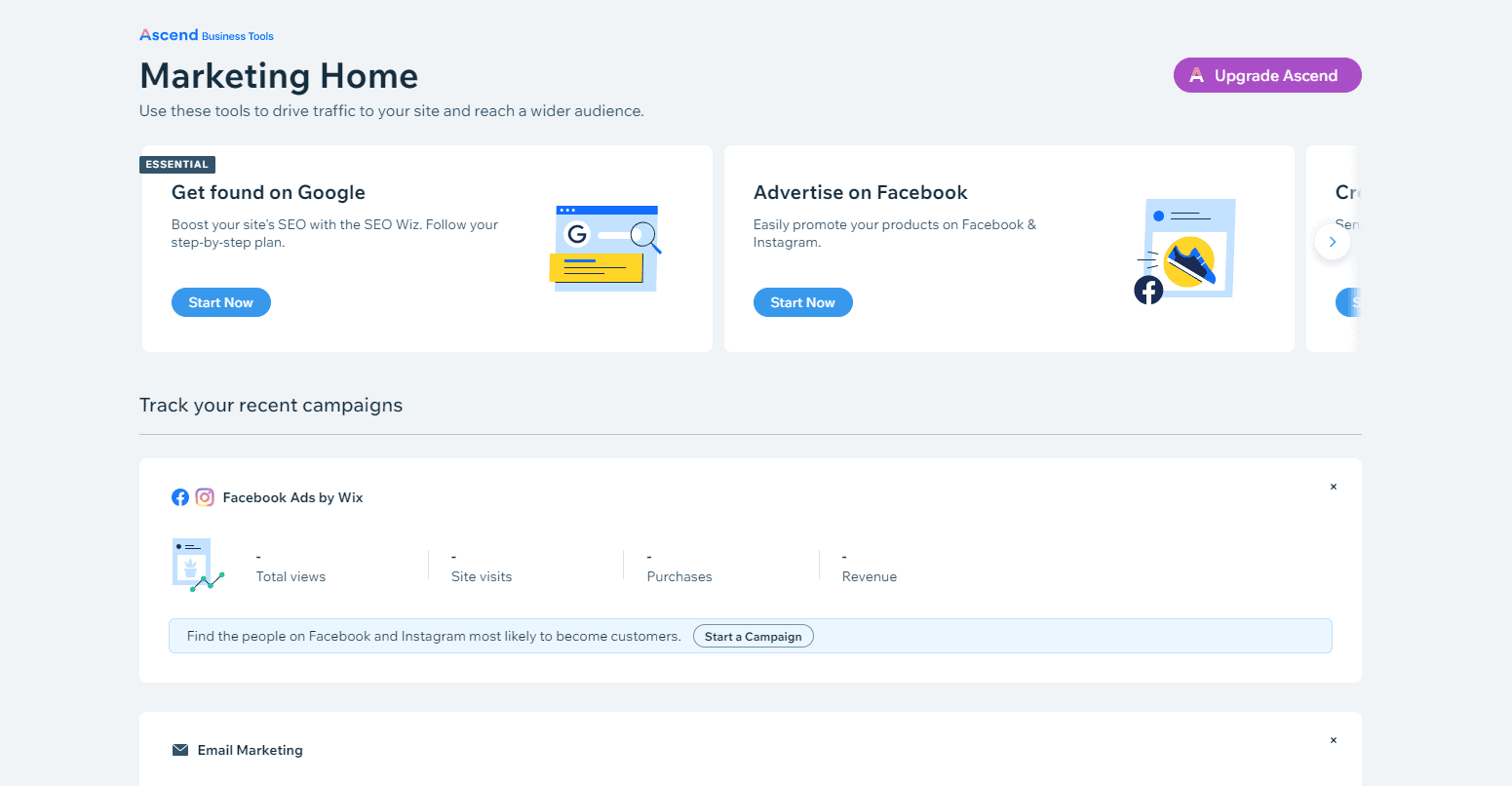This screenshot has height=786, width=1512.
Task: Click the ESSENTIAL badge label
Action: [x=177, y=165]
